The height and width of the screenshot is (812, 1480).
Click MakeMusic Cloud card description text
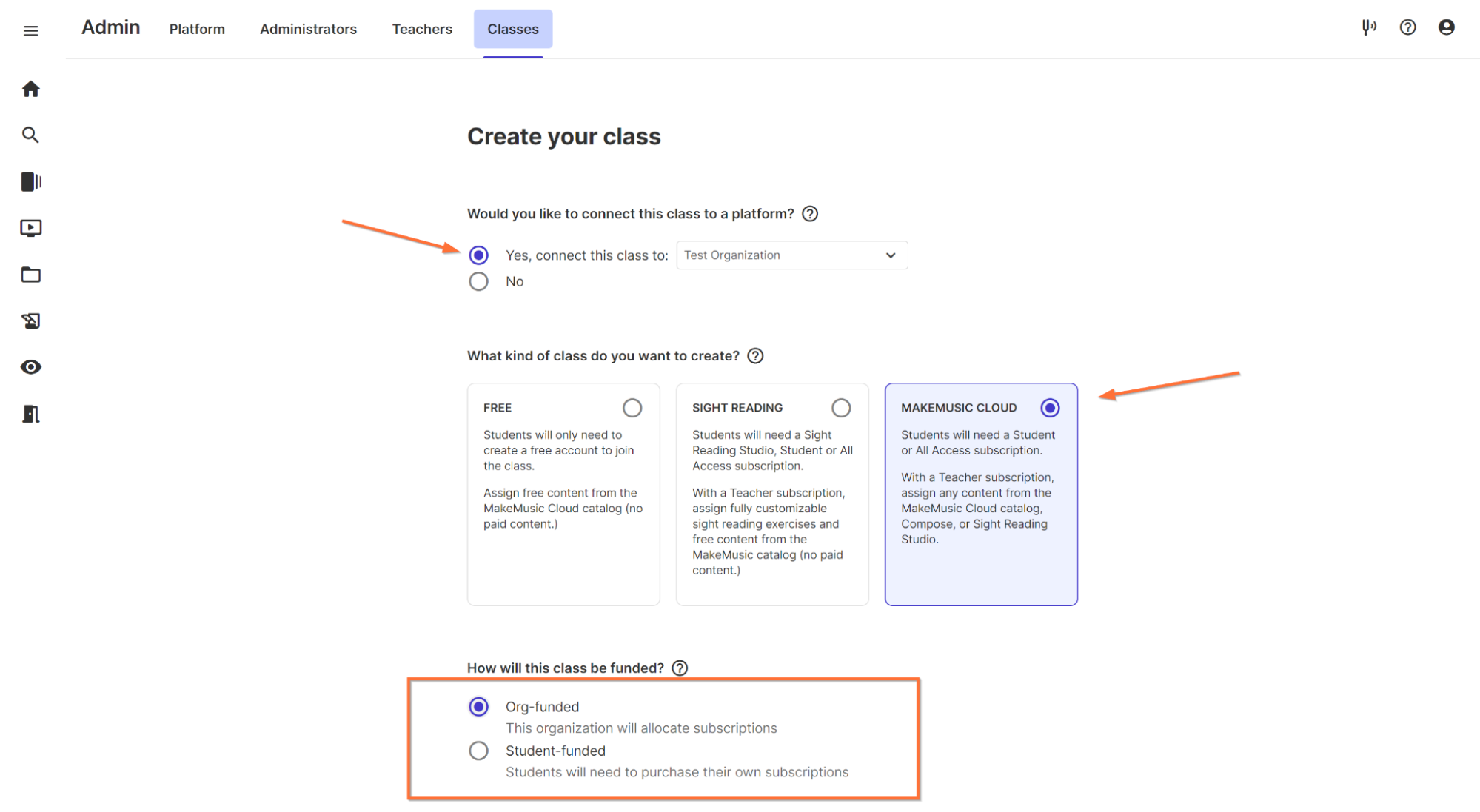pos(978,487)
